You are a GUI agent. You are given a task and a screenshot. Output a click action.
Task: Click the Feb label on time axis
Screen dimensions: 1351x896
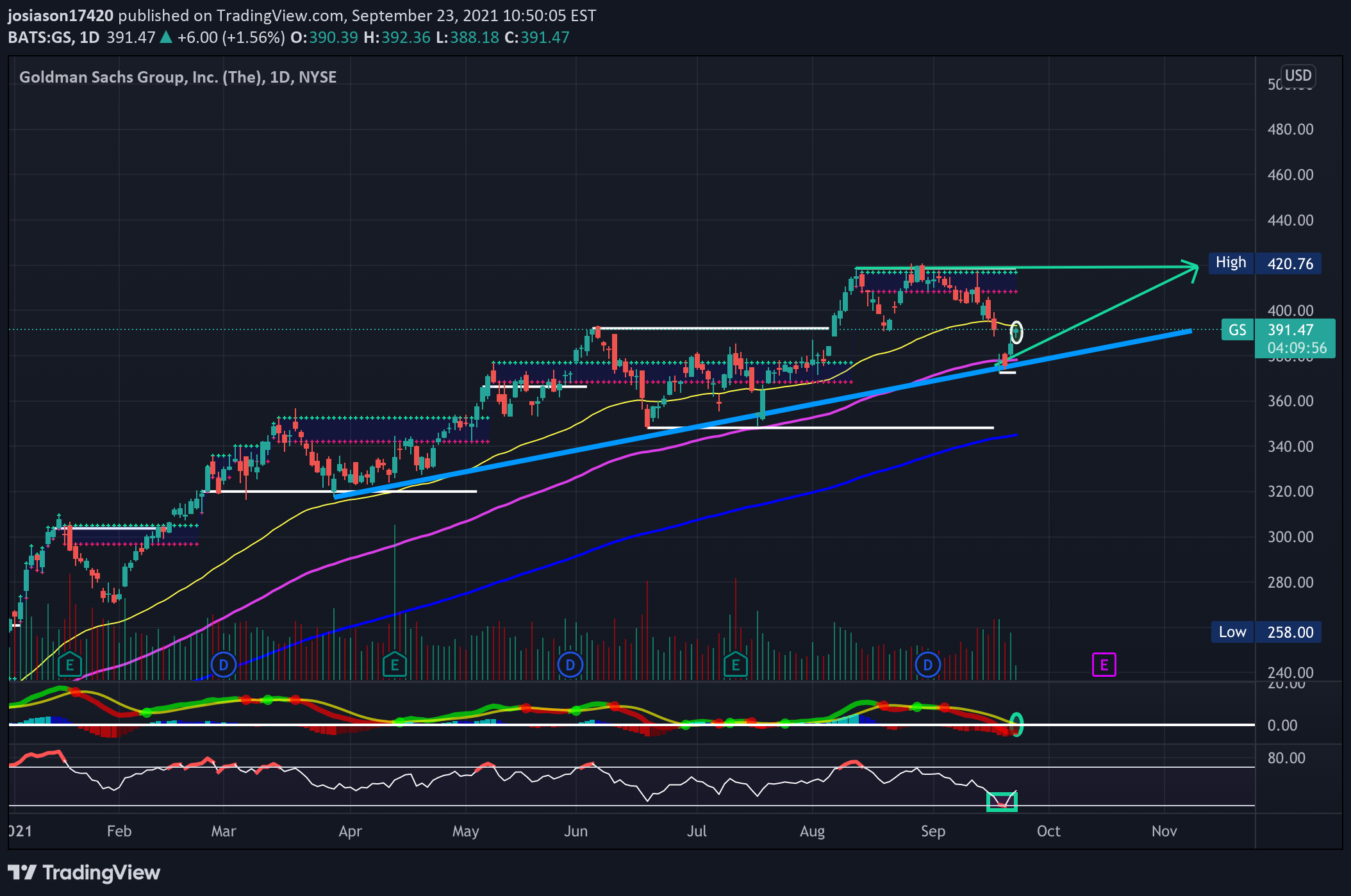pyautogui.click(x=119, y=831)
